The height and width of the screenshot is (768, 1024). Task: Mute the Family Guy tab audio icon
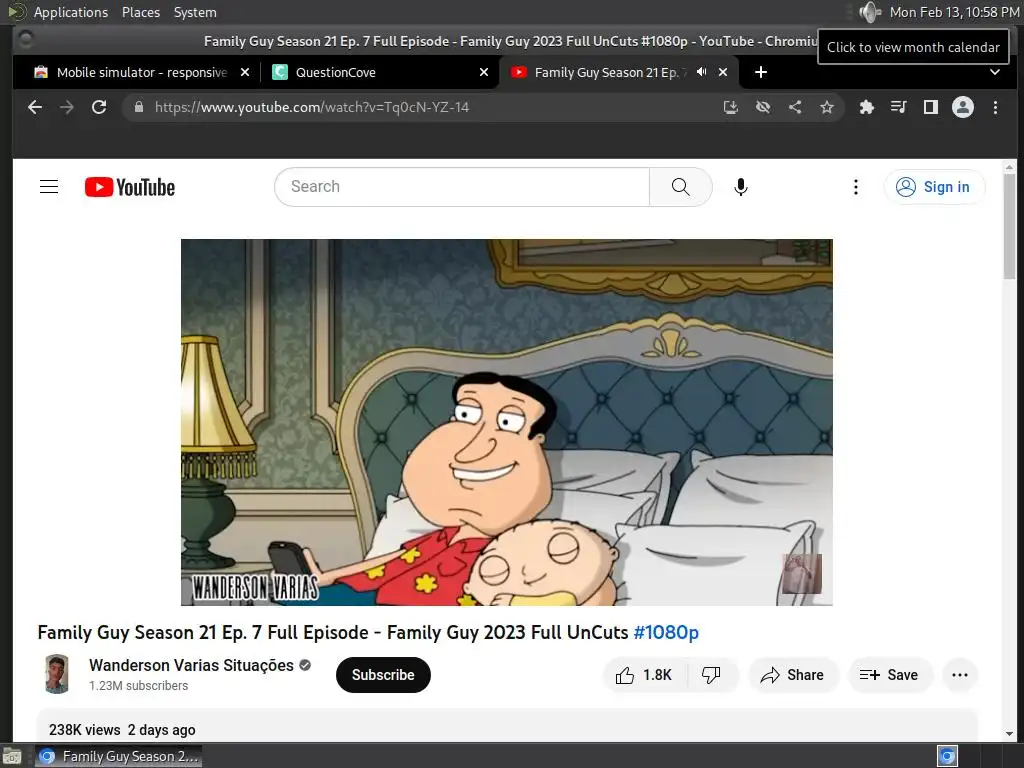701,72
